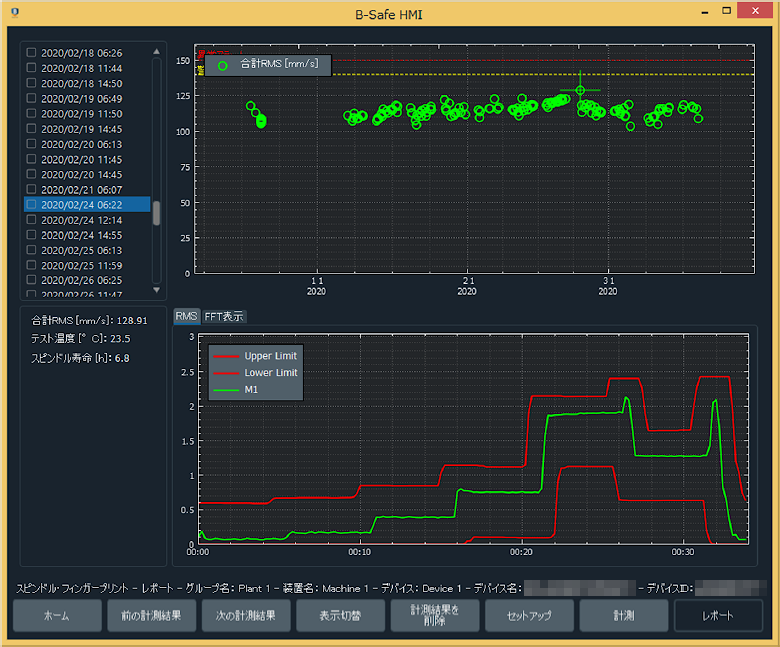This screenshot has height=647, width=780.
Task: Select the 2020/02/19 14:45 measurement entry
Action: point(87,129)
